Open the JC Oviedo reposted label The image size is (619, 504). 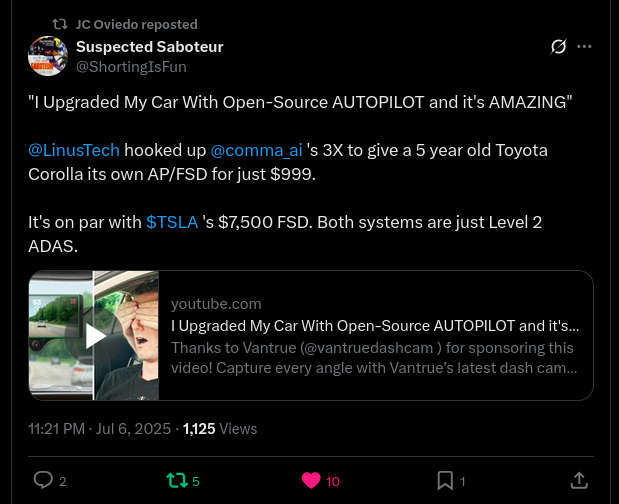(x=137, y=24)
